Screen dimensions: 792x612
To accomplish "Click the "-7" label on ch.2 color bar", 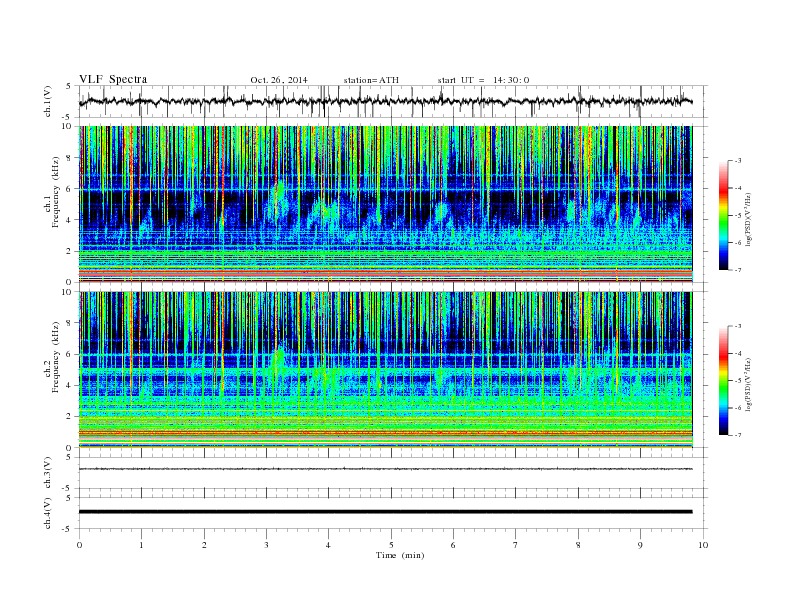I will (737, 435).
